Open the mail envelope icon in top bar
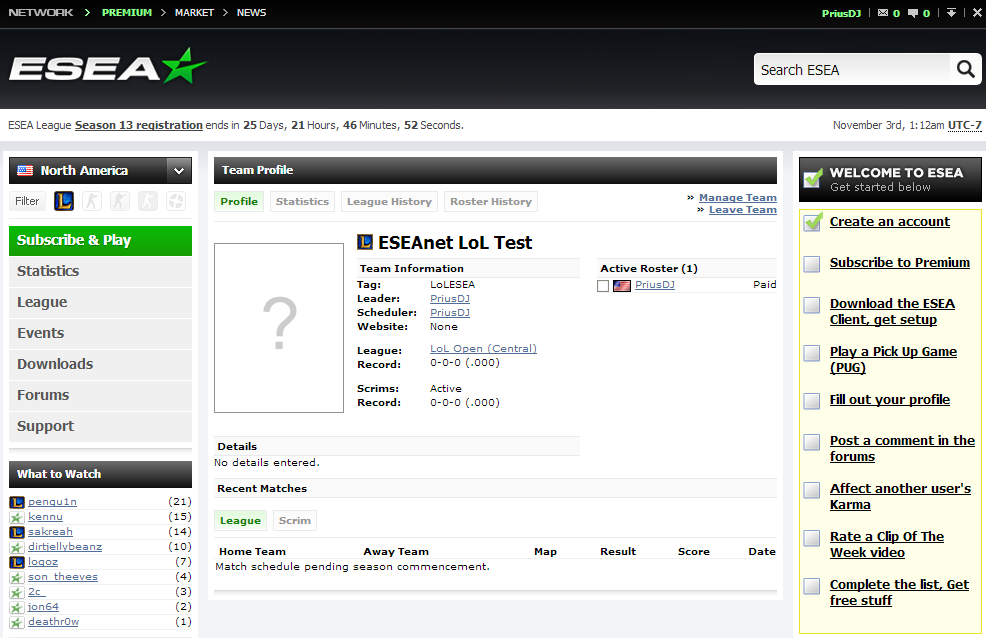 pyautogui.click(x=883, y=13)
